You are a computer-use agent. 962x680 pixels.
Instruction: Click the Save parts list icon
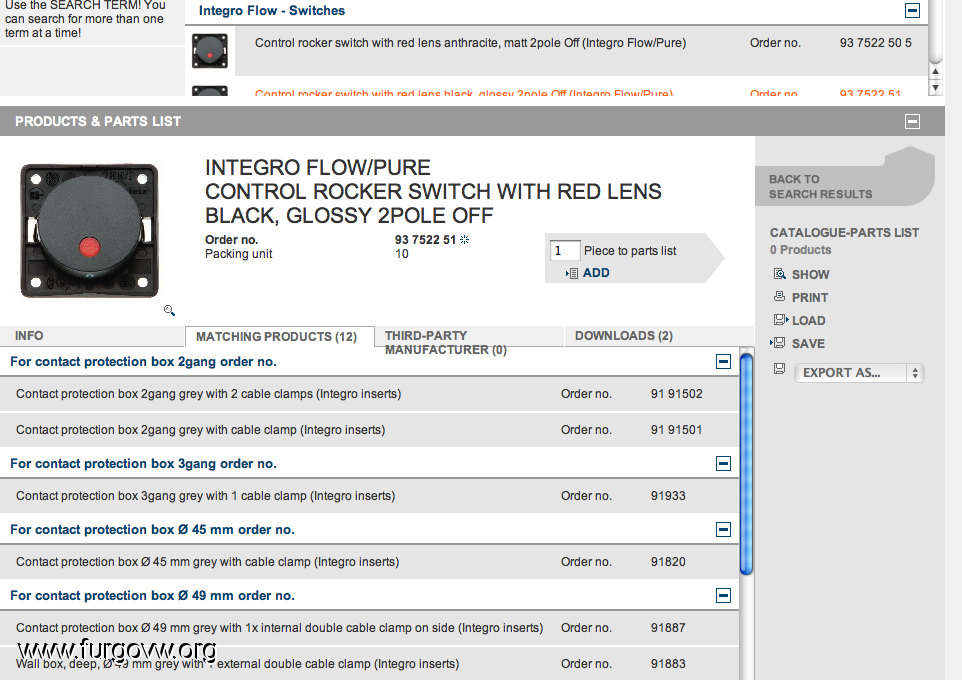[x=777, y=342]
